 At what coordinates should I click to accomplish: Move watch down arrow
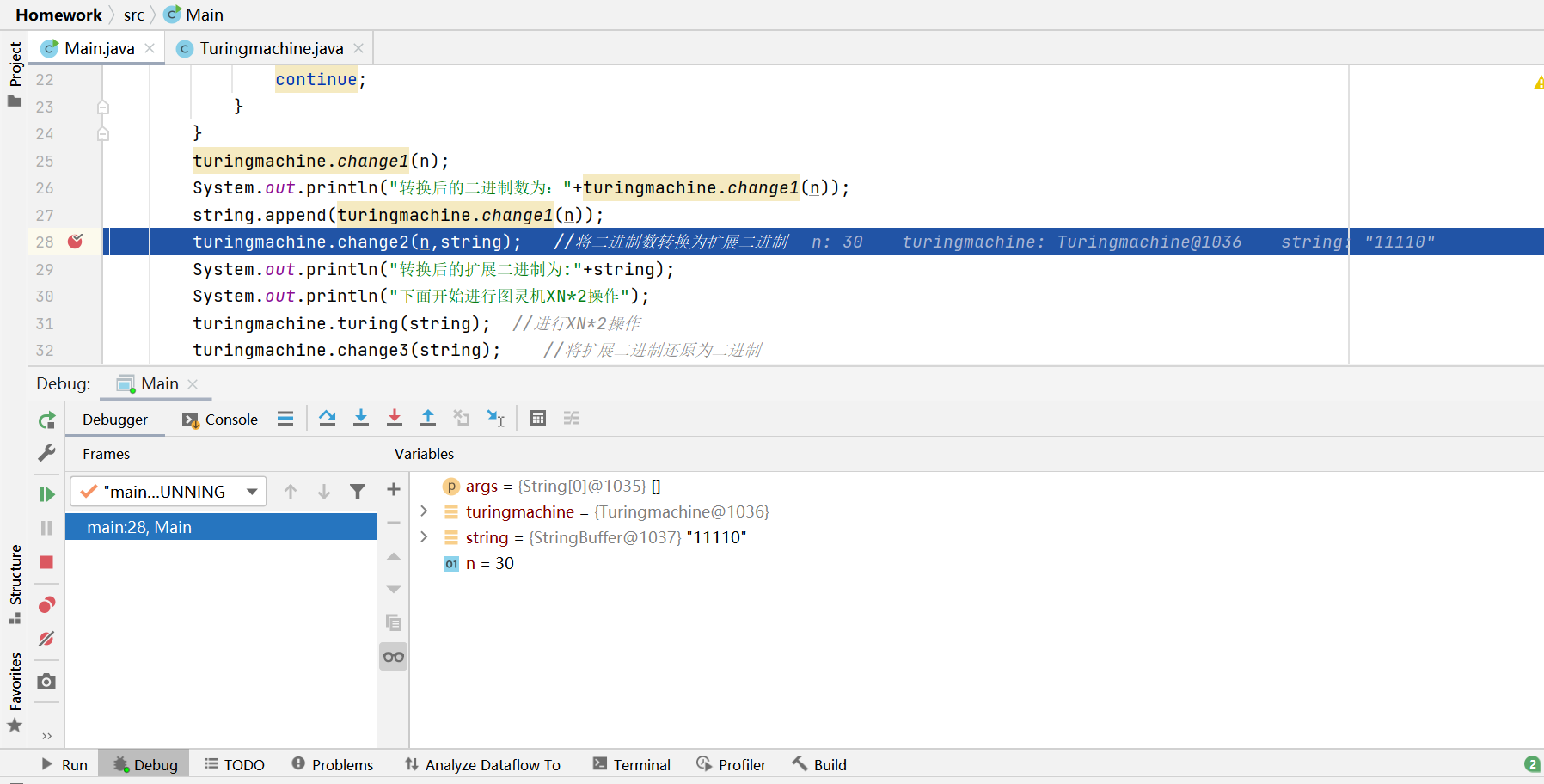(x=394, y=590)
